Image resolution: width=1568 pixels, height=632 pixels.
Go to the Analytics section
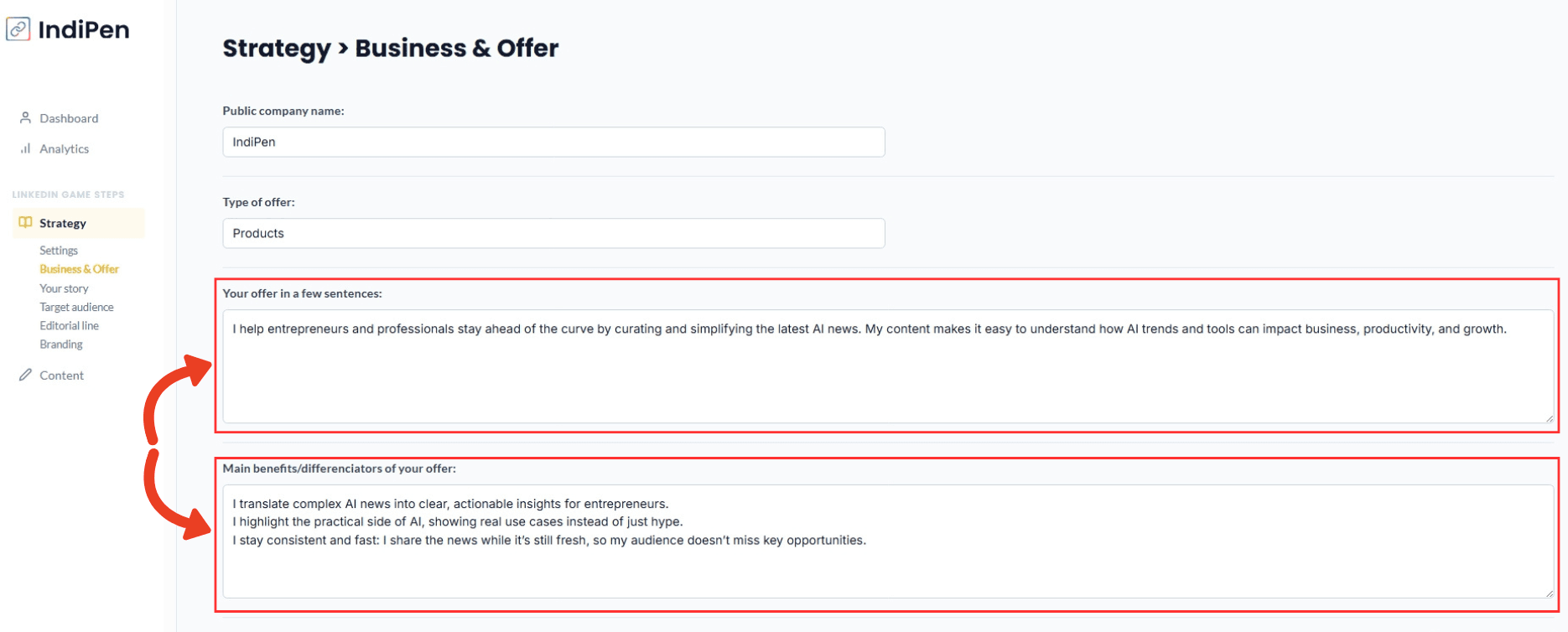click(x=64, y=148)
